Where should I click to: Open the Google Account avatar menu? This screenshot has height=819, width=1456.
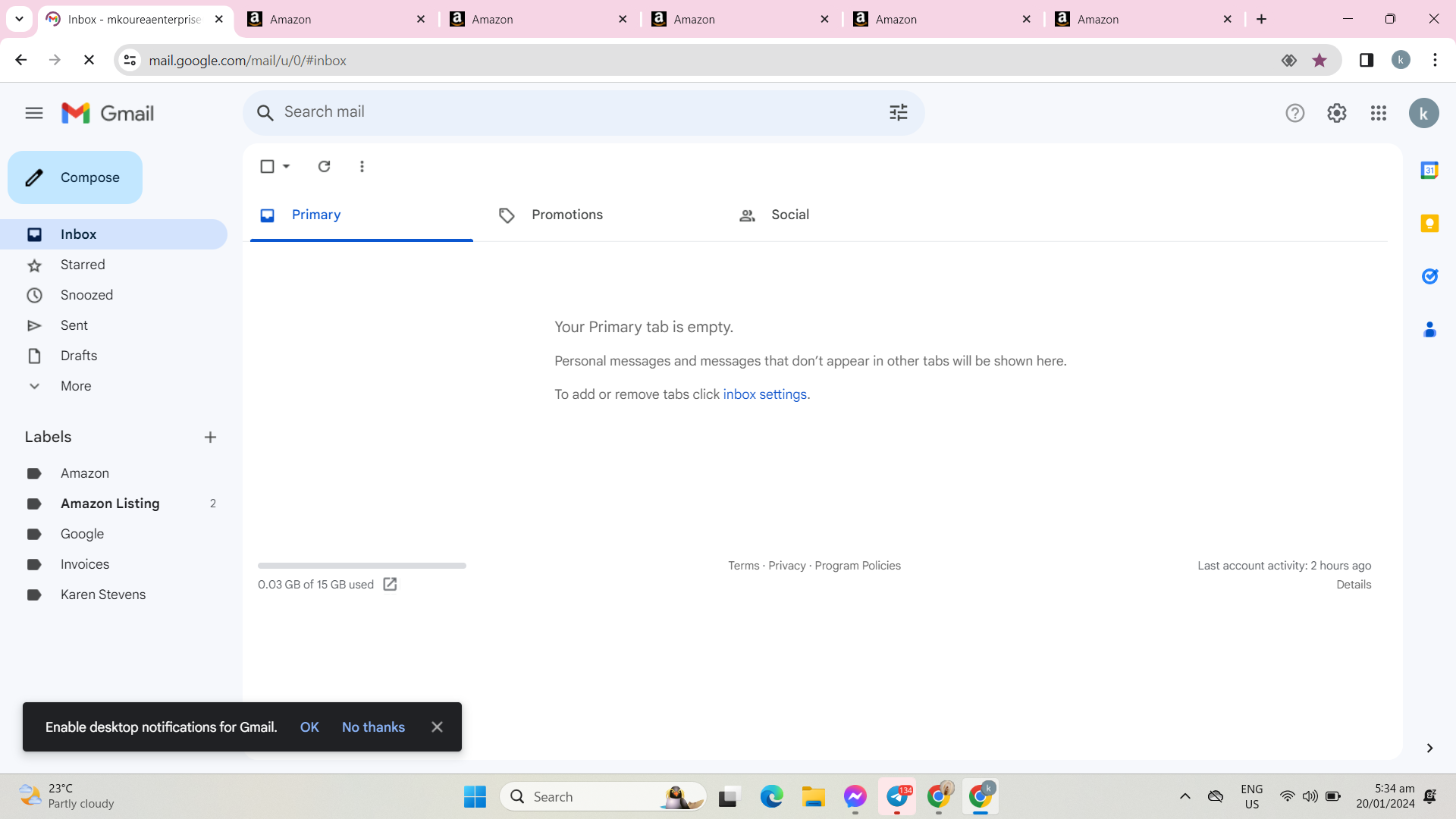[x=1424, y=113]
